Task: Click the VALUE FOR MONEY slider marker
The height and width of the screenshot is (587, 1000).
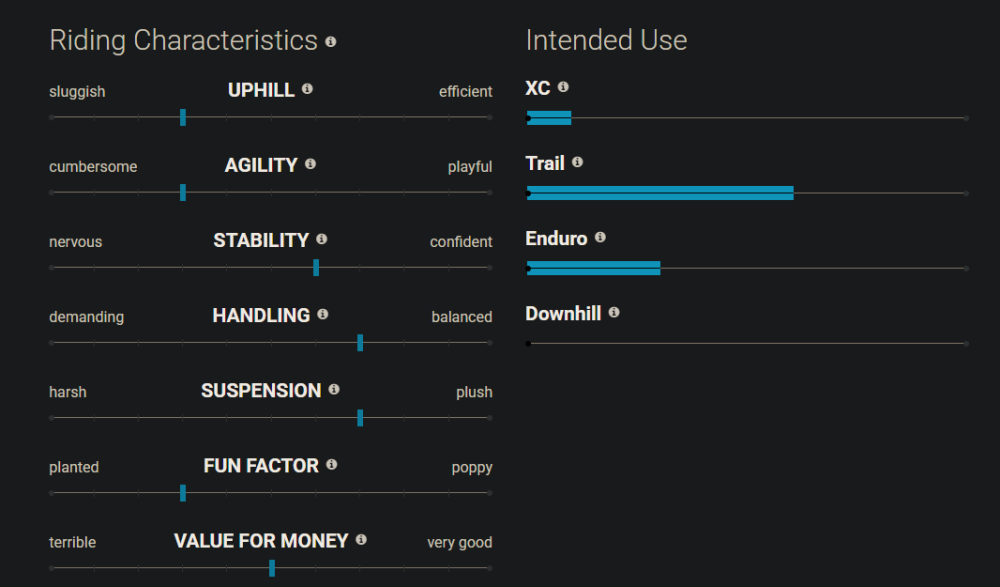Action: coord(272,568)
